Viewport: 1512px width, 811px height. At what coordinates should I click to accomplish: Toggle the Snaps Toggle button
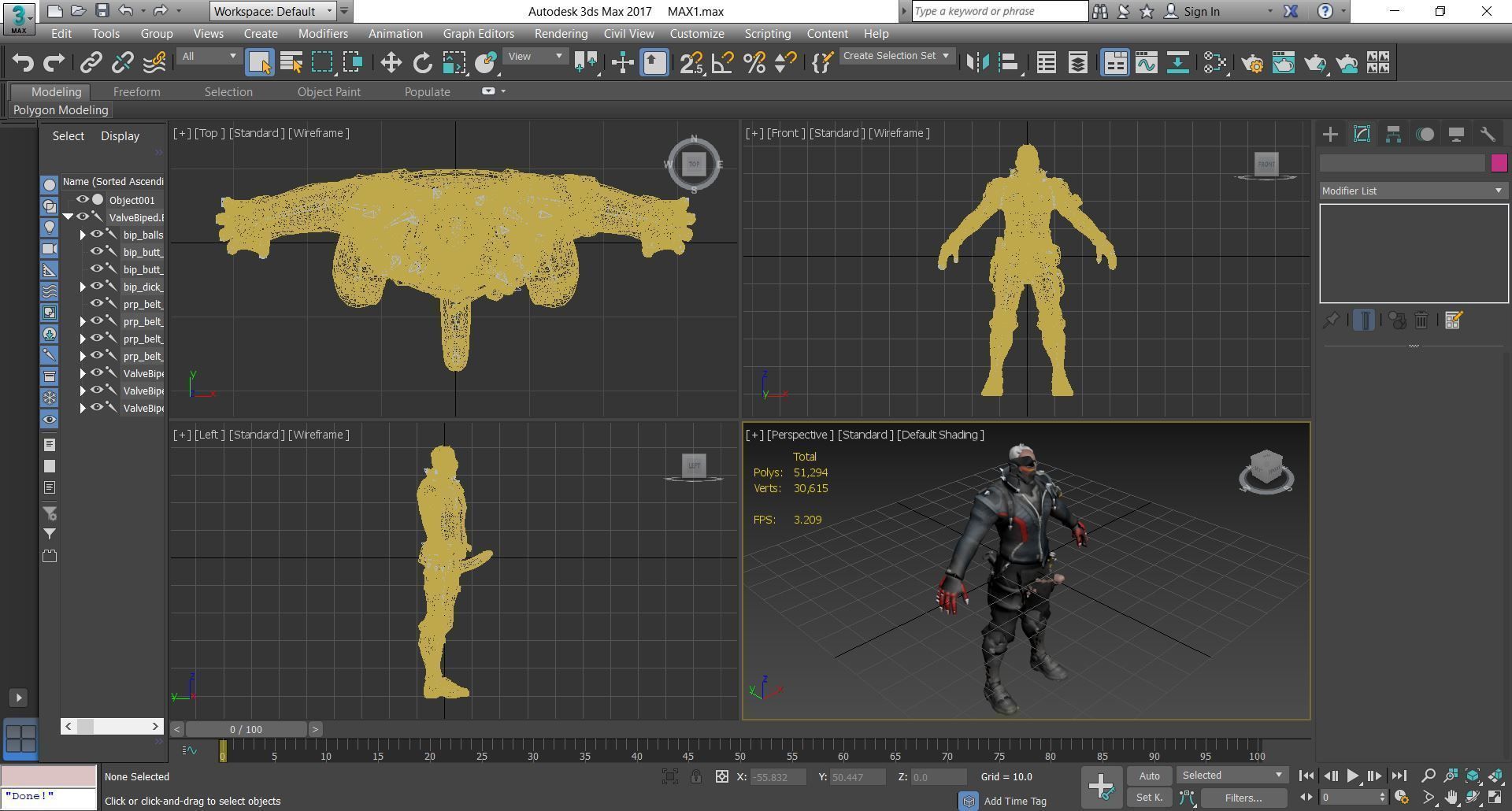691,63
